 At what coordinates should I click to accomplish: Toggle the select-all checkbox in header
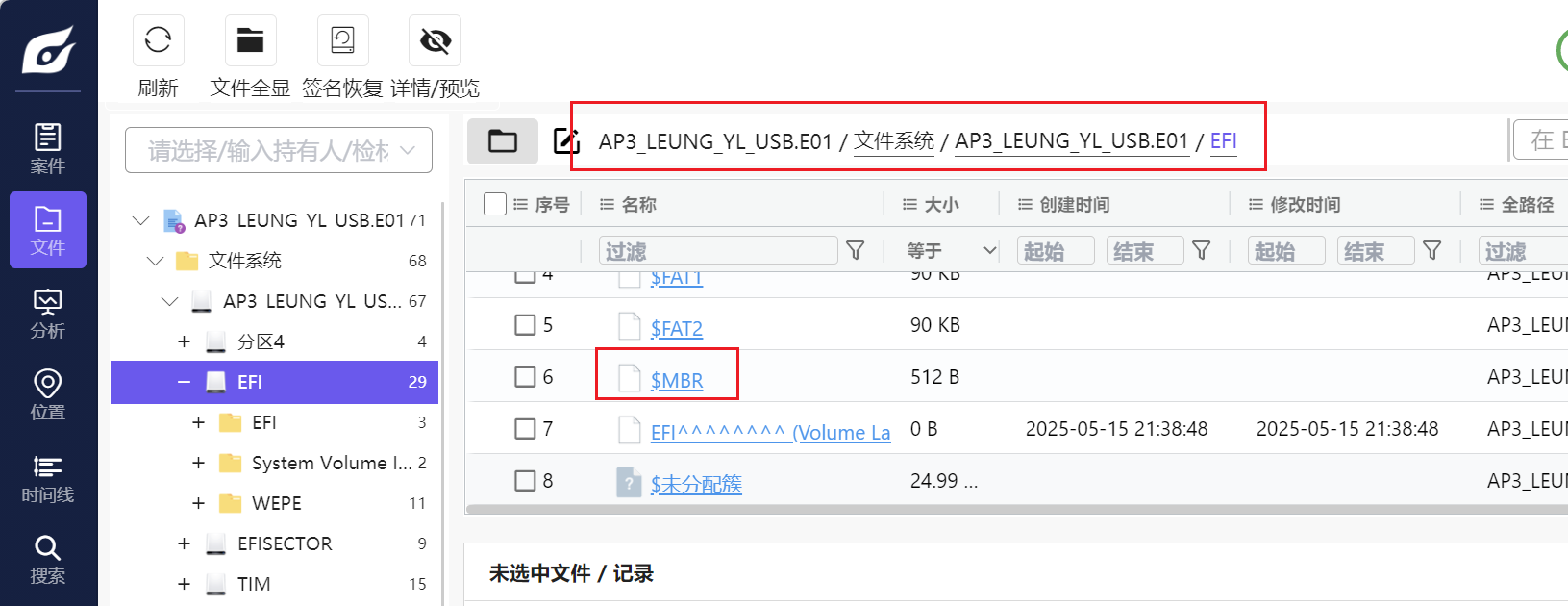[x=495, y=204]
